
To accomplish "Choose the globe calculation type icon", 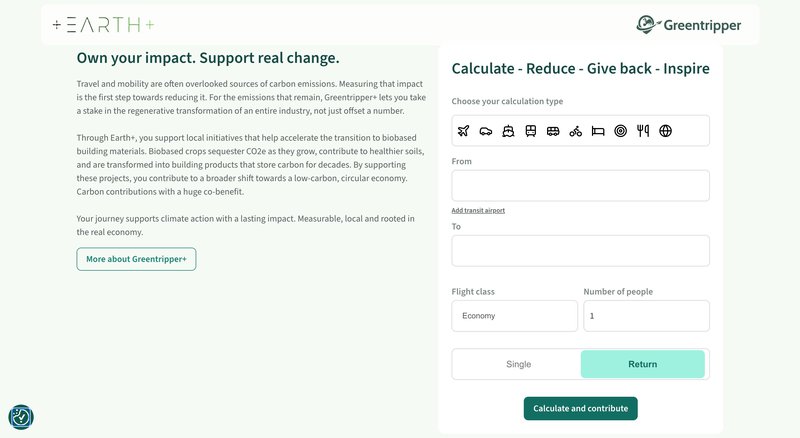I will pos(665,131).
